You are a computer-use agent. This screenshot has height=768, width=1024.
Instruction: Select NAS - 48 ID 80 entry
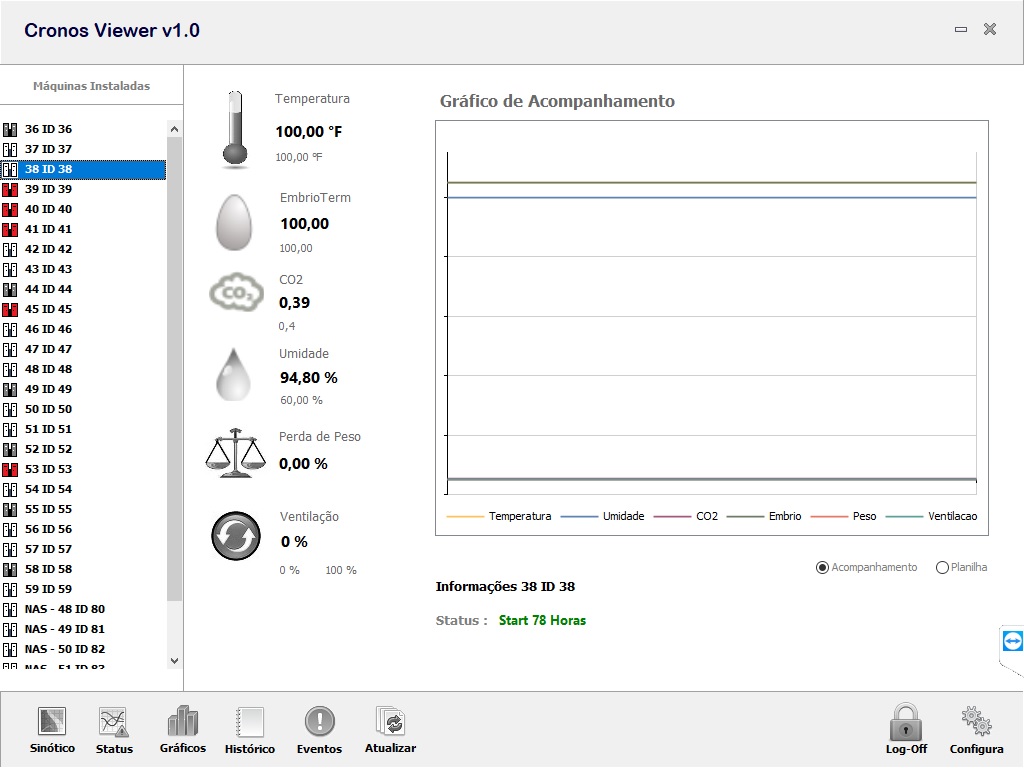coord(64,609)
